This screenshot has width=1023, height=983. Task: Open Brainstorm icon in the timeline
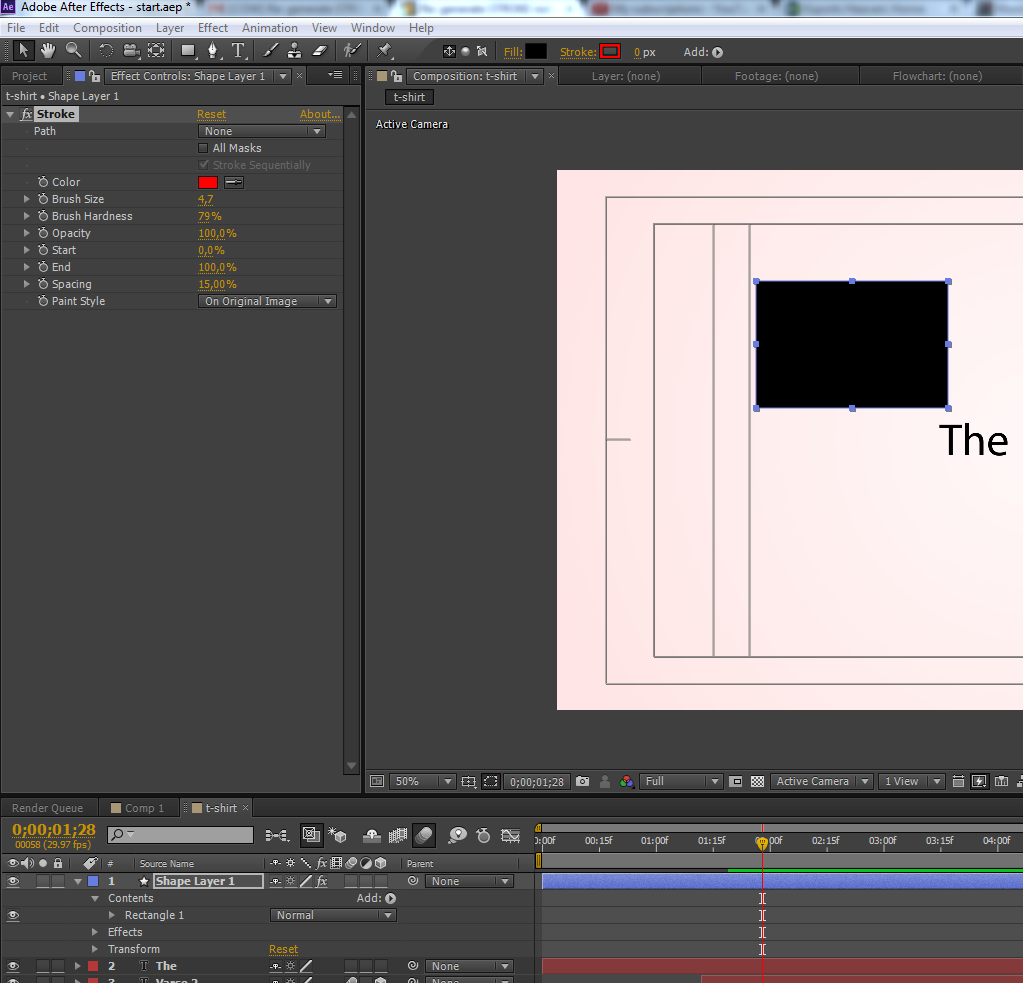pyautogui.click(x=457, y=836)
